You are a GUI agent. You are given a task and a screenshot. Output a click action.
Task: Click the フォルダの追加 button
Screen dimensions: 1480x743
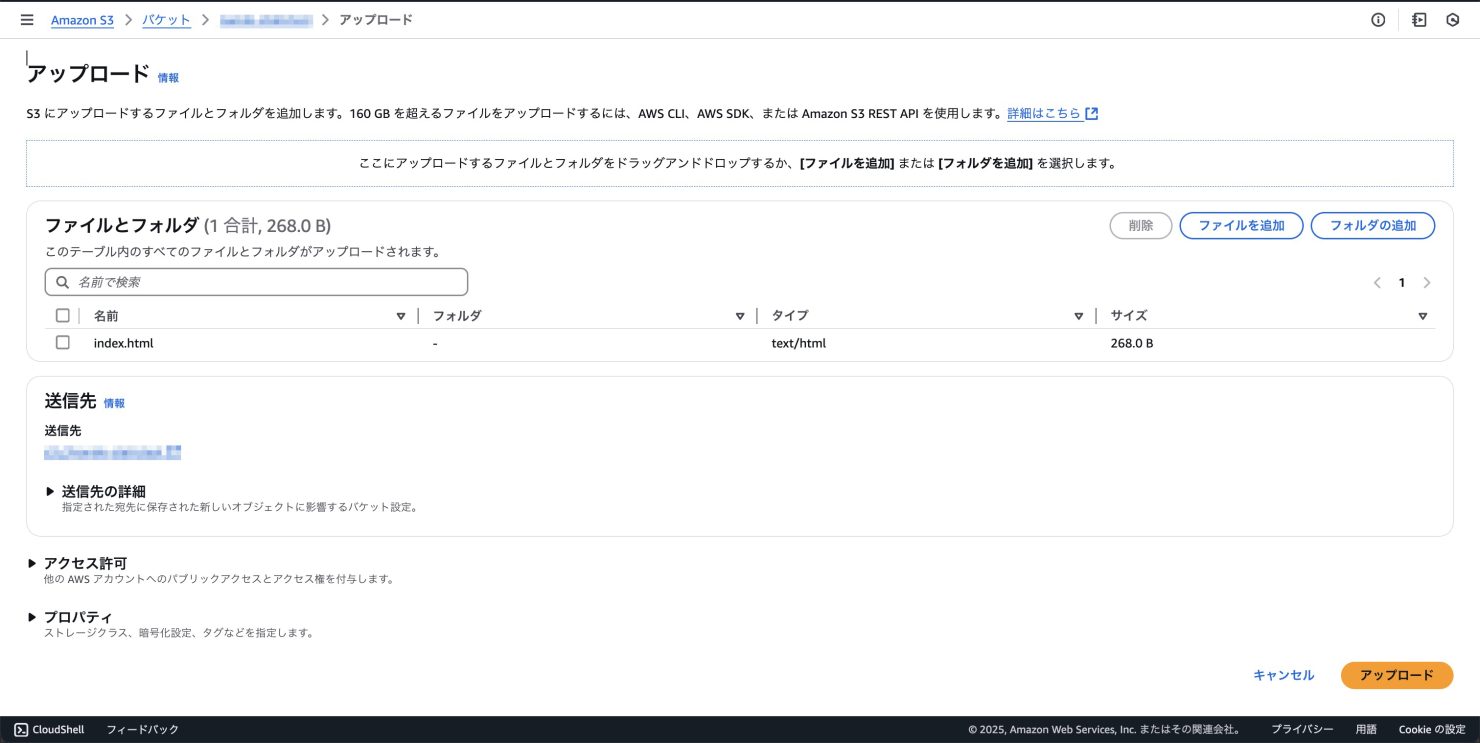pos(1372,226)
